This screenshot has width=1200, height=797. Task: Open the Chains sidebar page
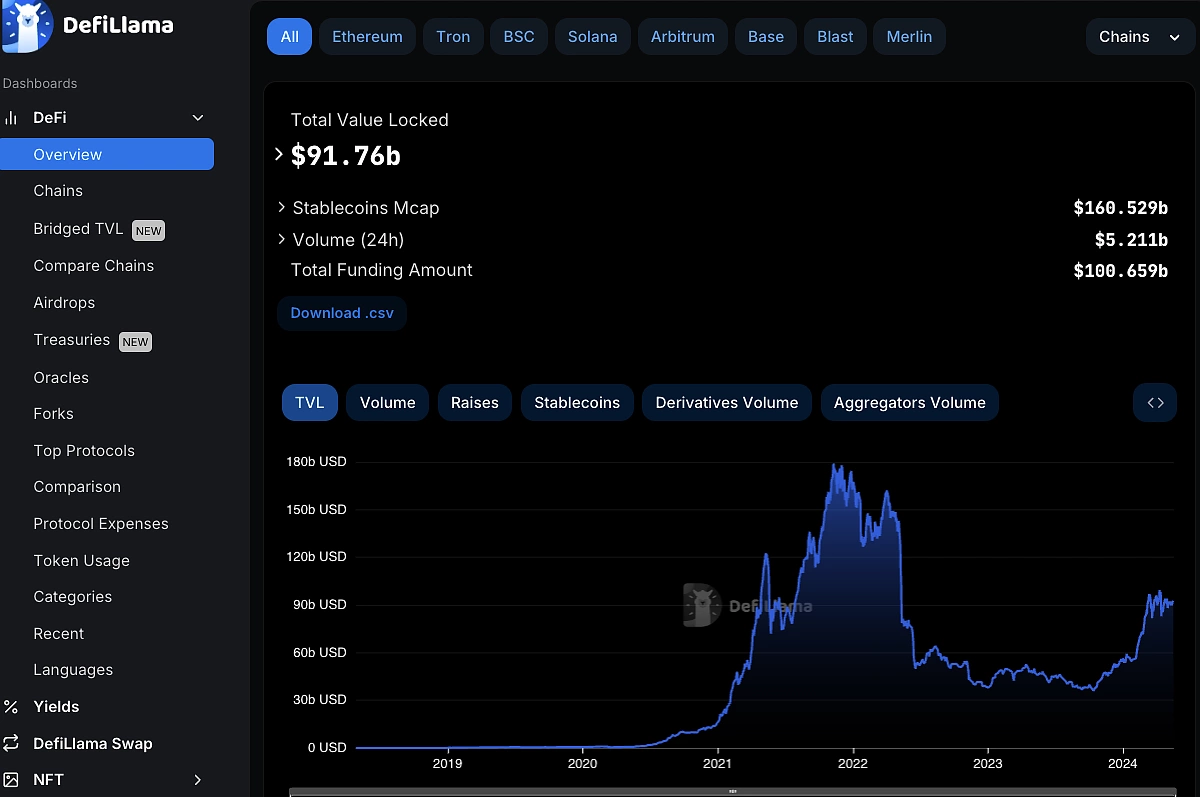[58, 191]
